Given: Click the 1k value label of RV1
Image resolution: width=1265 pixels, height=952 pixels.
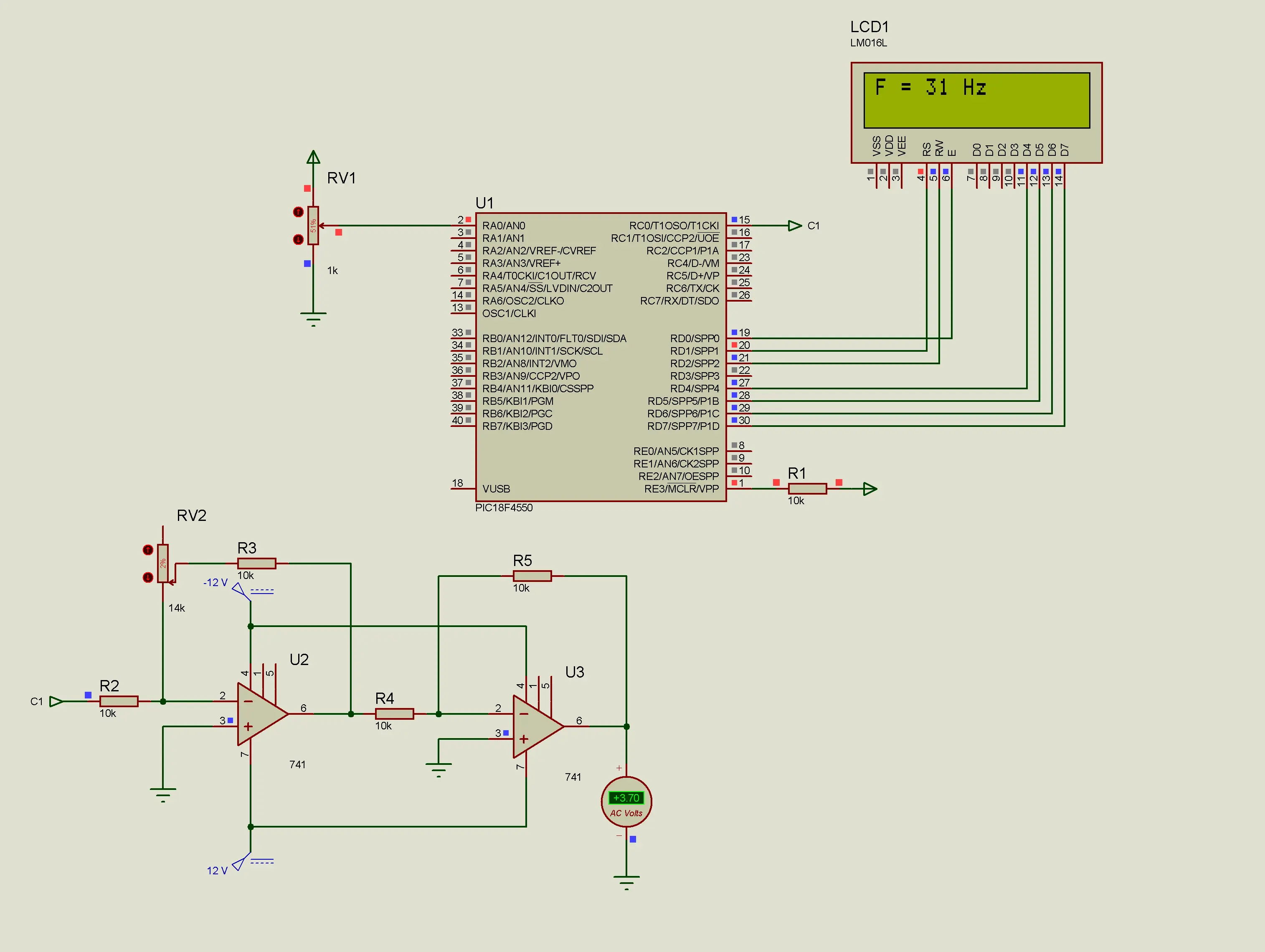Looking at the screenshot, I should click(x=332, y=271).
